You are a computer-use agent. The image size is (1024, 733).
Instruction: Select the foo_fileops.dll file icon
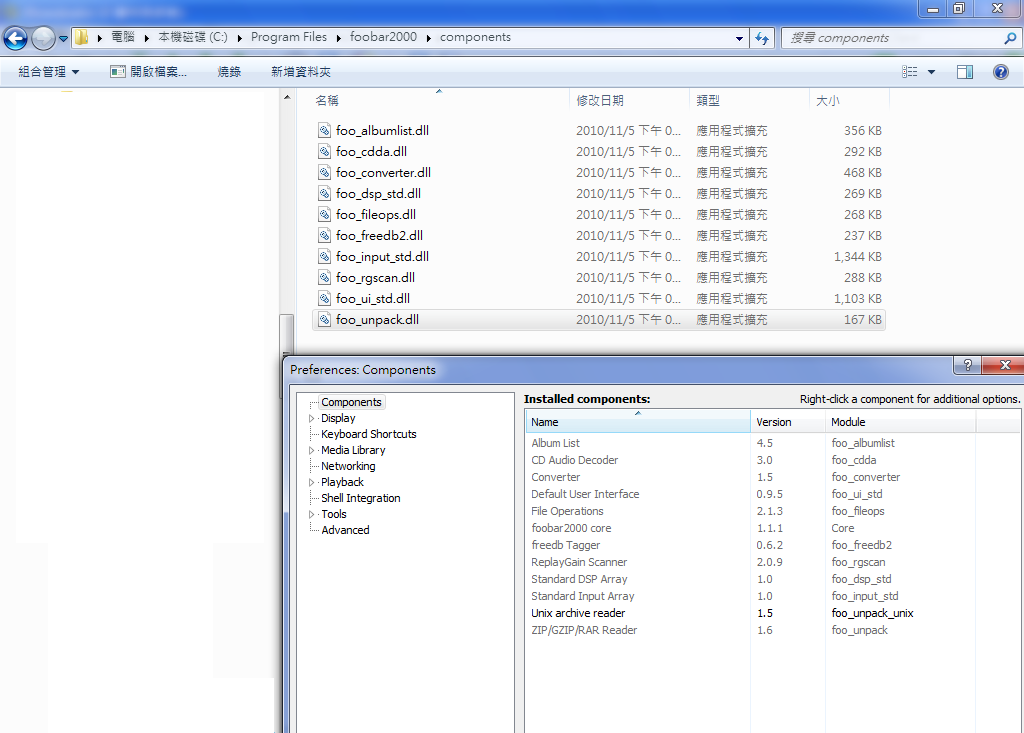(324, 214)
